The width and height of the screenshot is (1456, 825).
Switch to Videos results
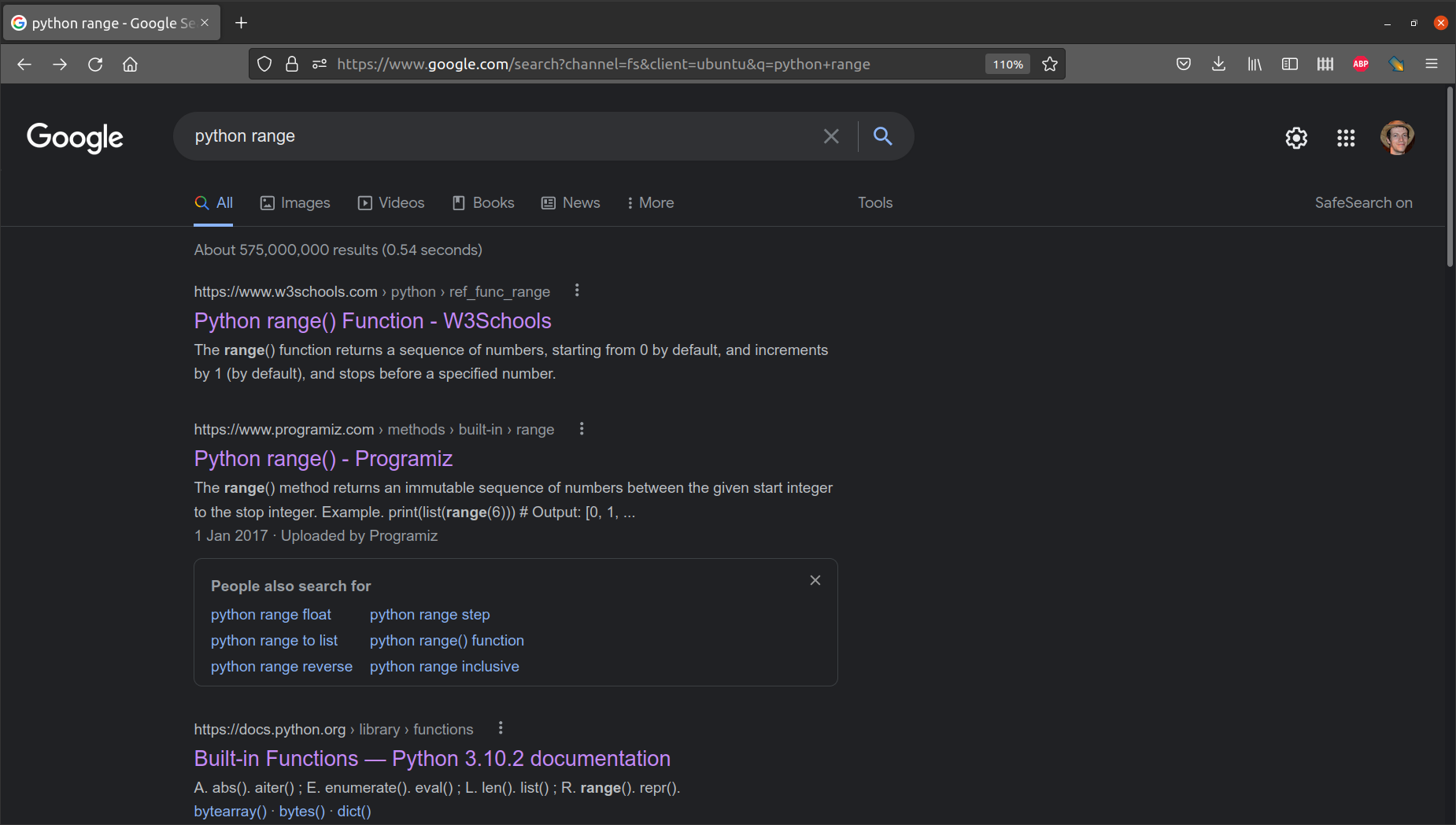391,203
